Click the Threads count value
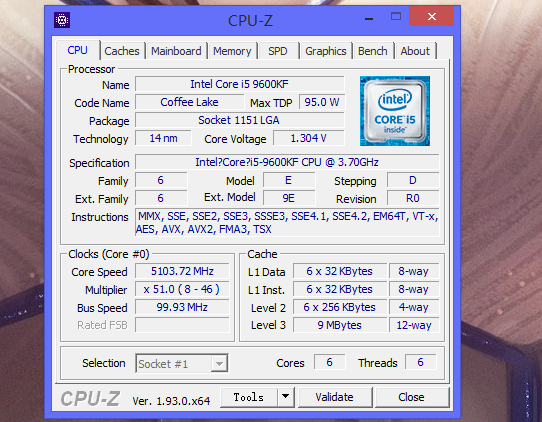The width and height of the screenshot is (542, 422). pos(420,362)
